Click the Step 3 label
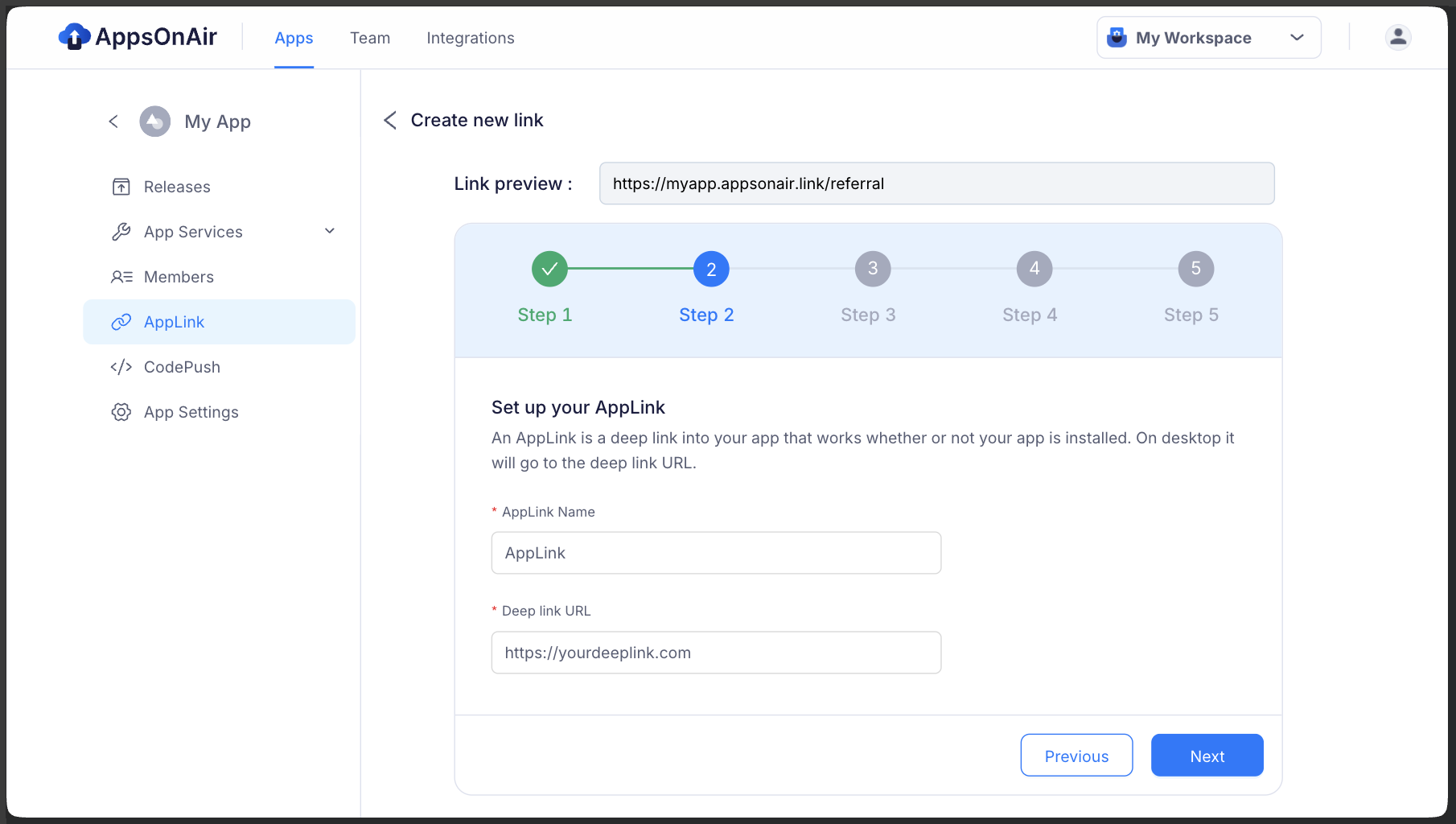 coord(868,315)
